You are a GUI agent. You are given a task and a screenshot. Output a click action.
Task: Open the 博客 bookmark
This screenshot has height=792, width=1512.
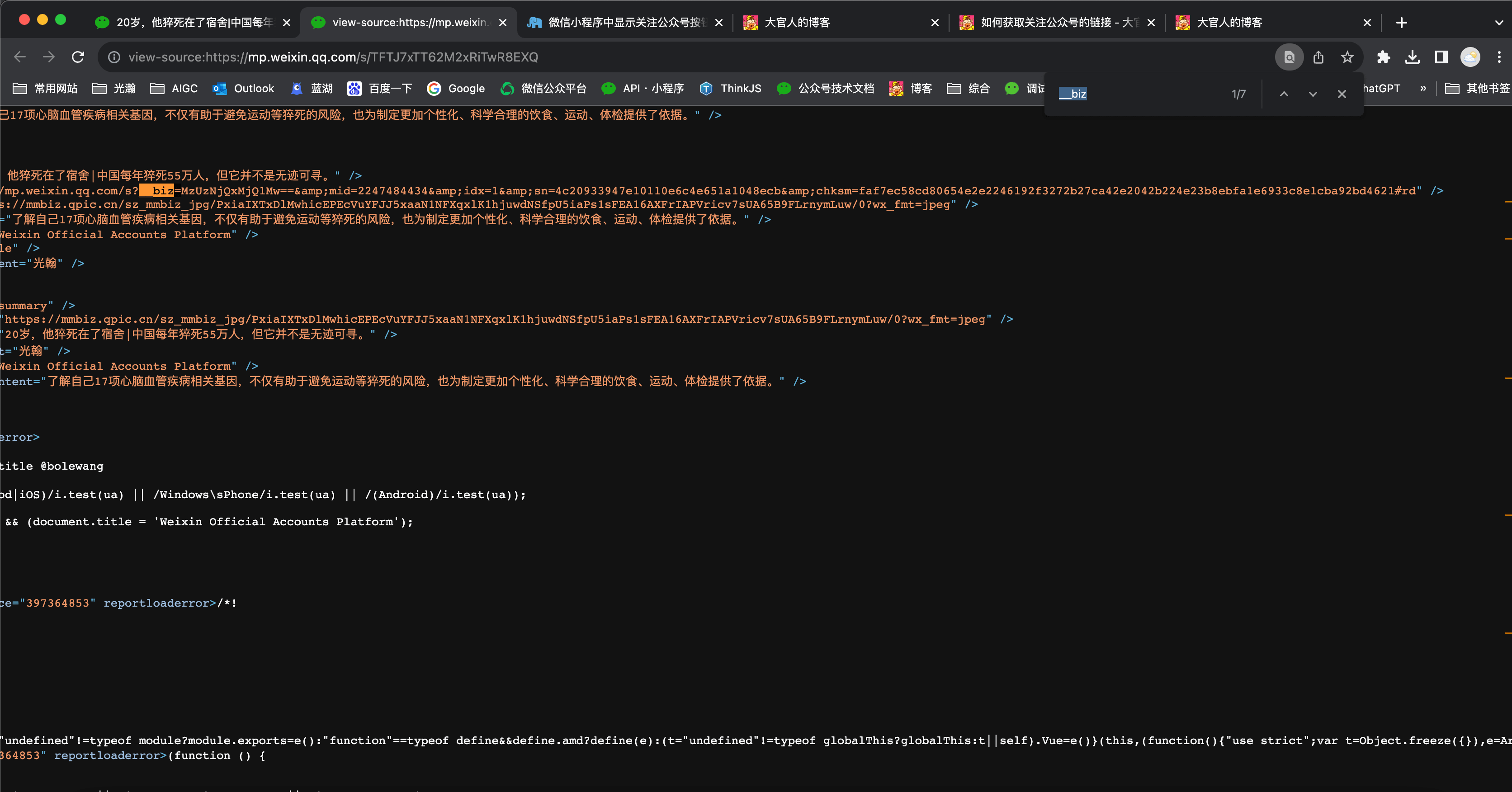click(x=910, y=89)
